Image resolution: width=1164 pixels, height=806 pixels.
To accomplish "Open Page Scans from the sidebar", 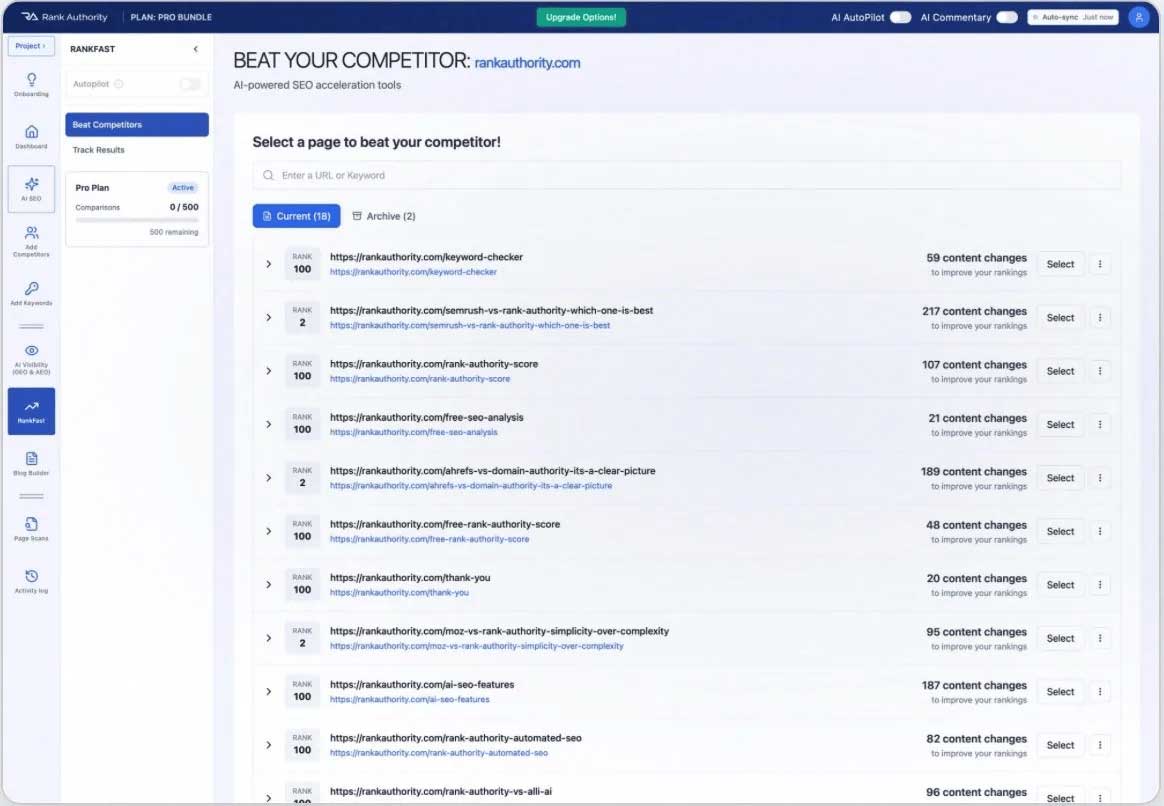I will point(31,522).
